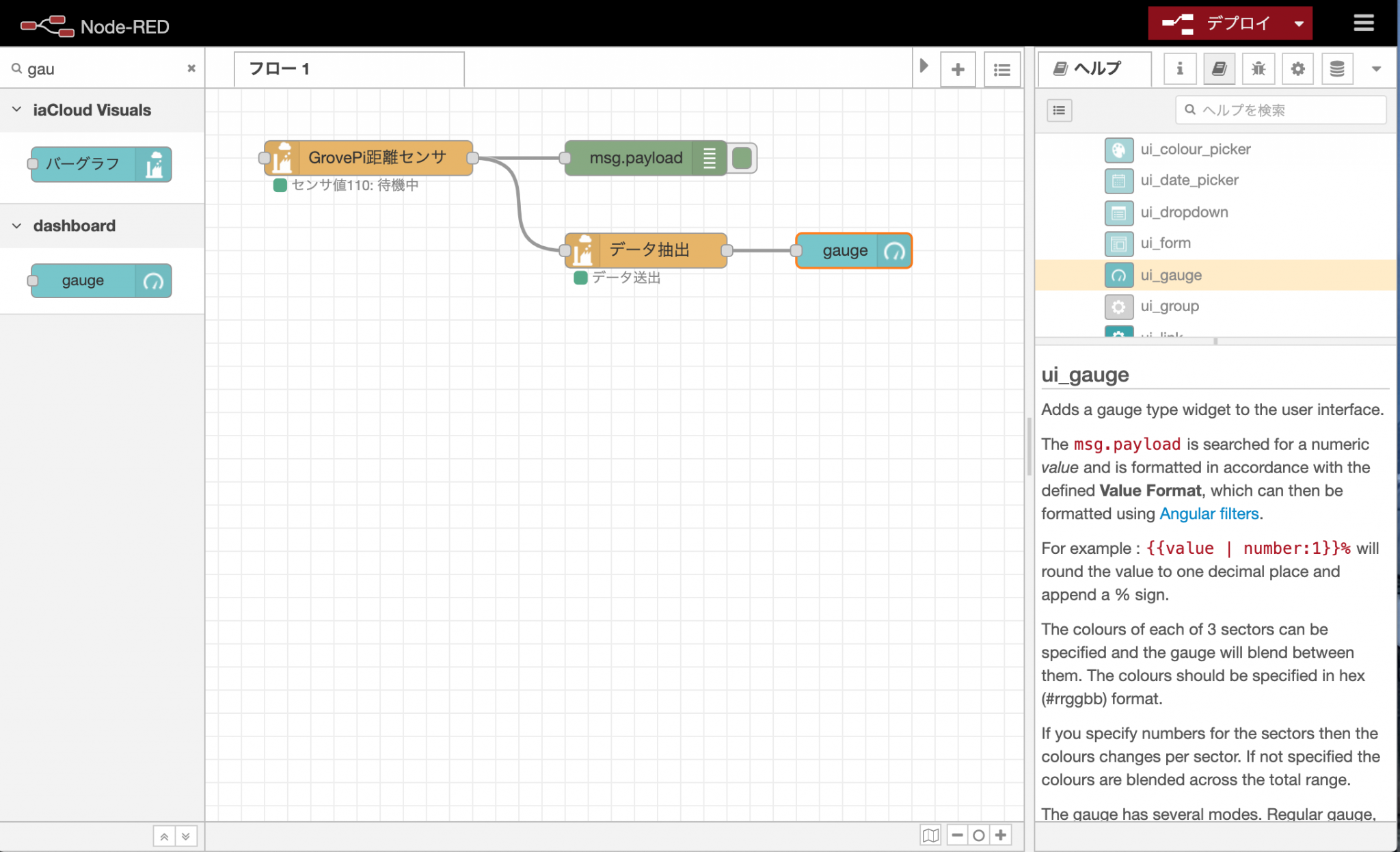The height and width of the screenshot is (852, 1400).
Task: Open the debug messages bug icon
Action: click(1258, 68)
